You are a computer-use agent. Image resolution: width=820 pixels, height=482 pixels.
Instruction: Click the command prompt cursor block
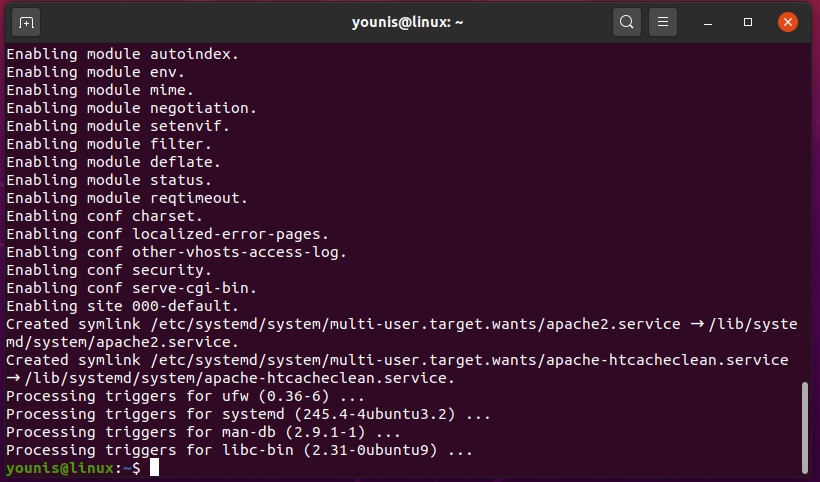(154, 468)
